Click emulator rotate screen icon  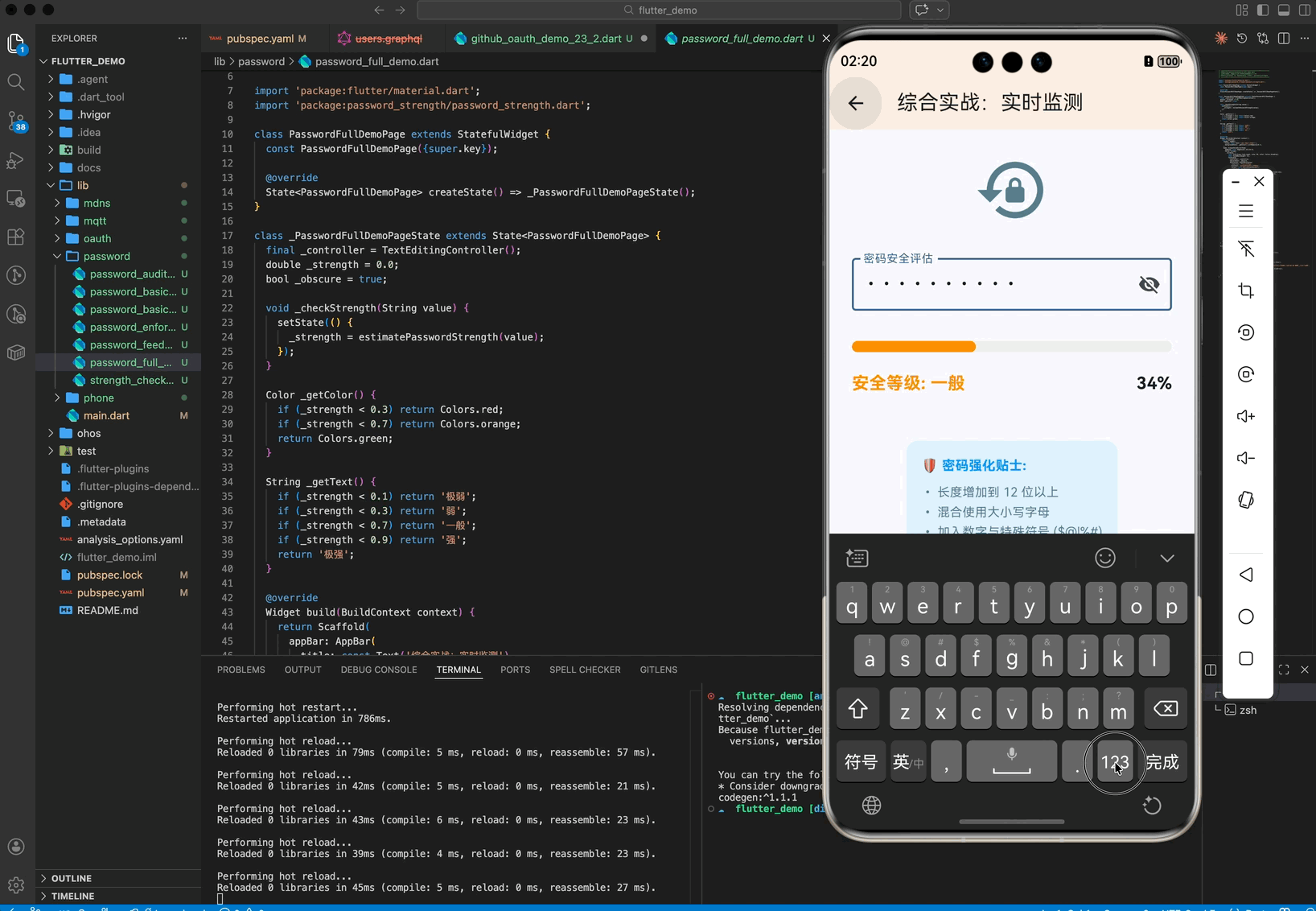click(1246, 500)
